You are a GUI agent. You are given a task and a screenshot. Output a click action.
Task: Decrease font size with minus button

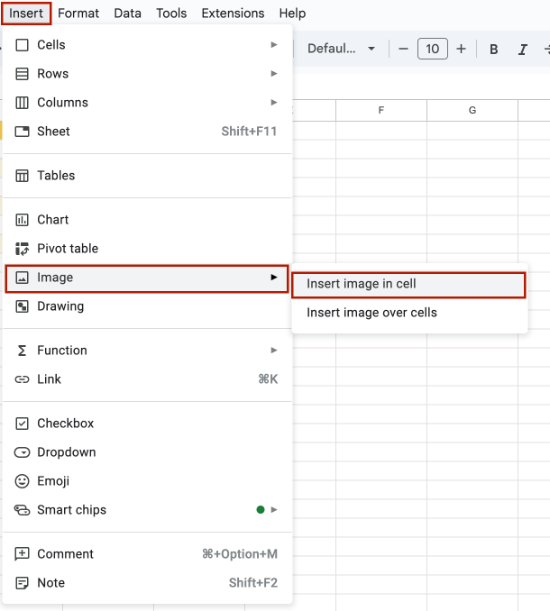coord(403,49)
